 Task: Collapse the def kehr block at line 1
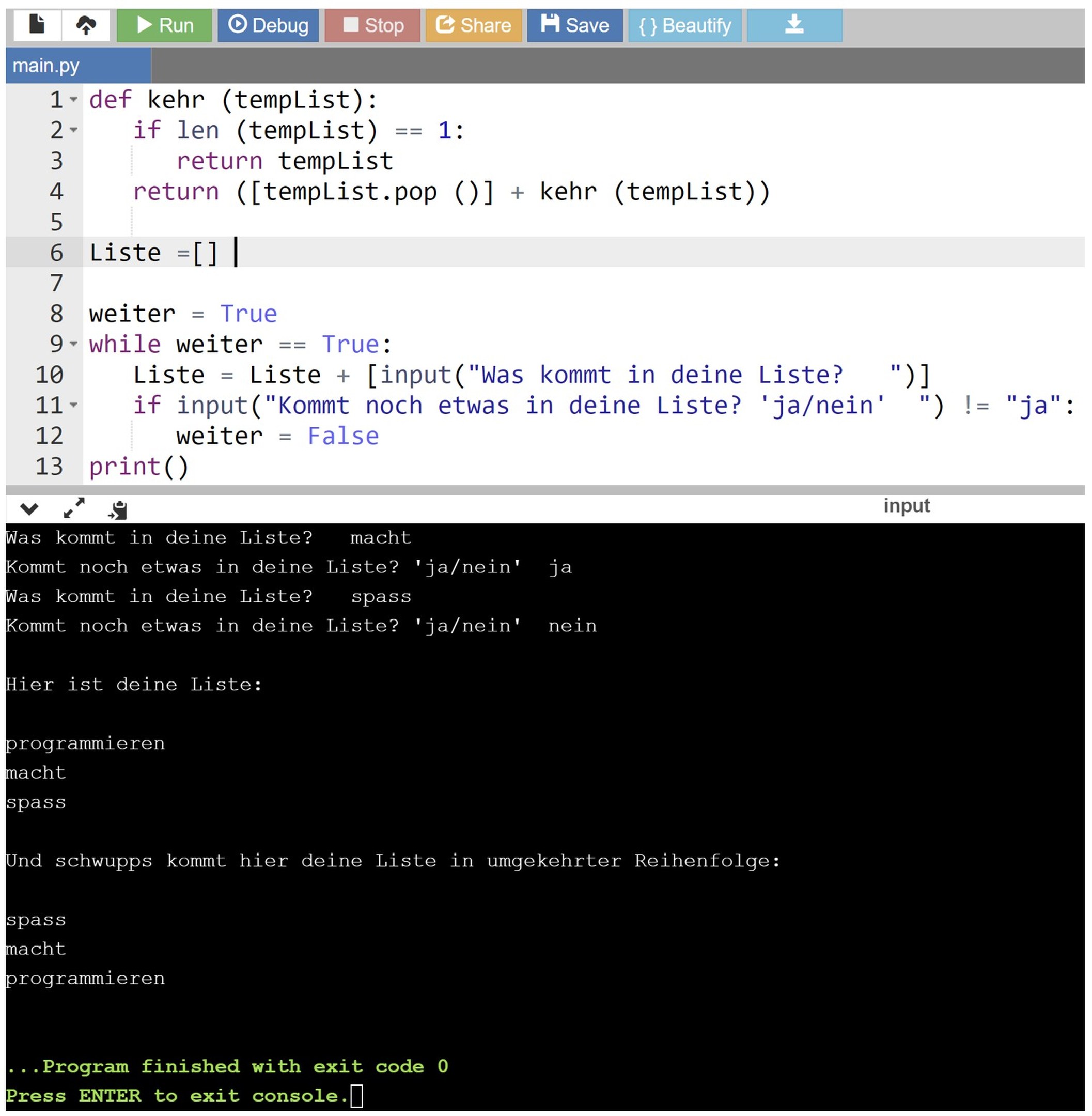73,100
